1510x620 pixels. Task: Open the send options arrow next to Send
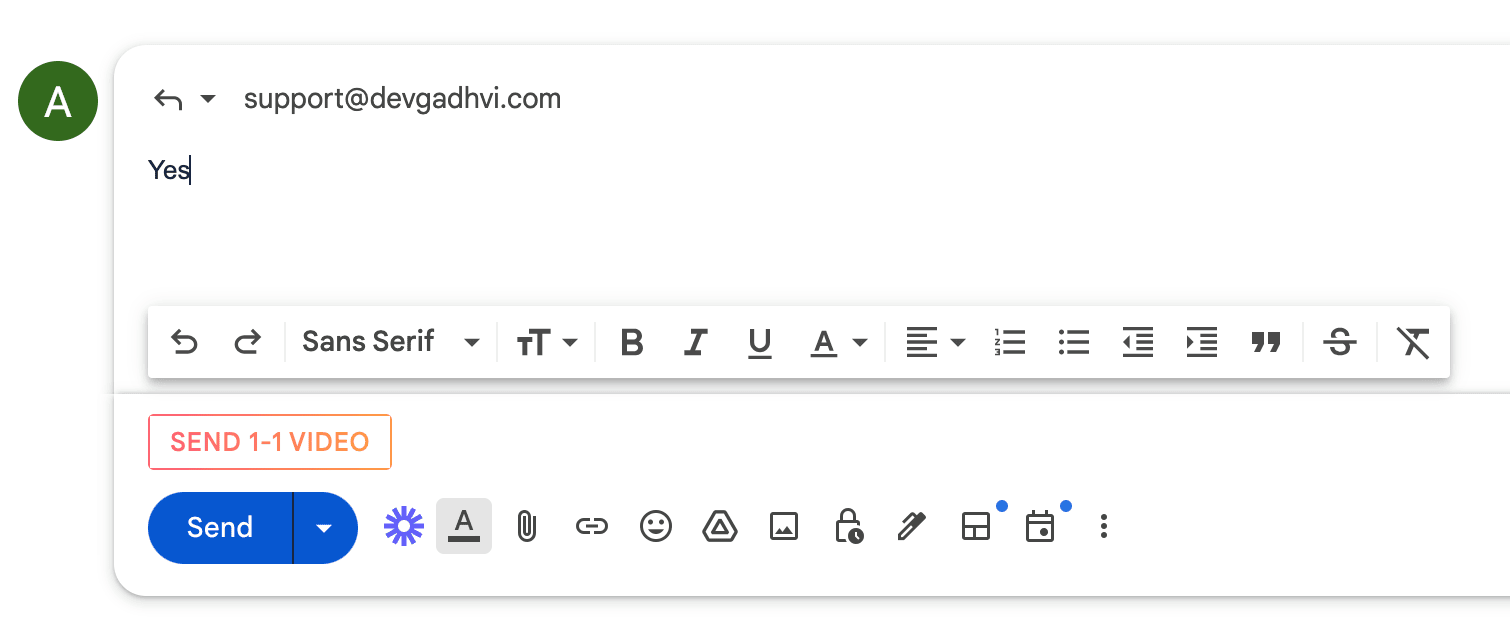325,527
